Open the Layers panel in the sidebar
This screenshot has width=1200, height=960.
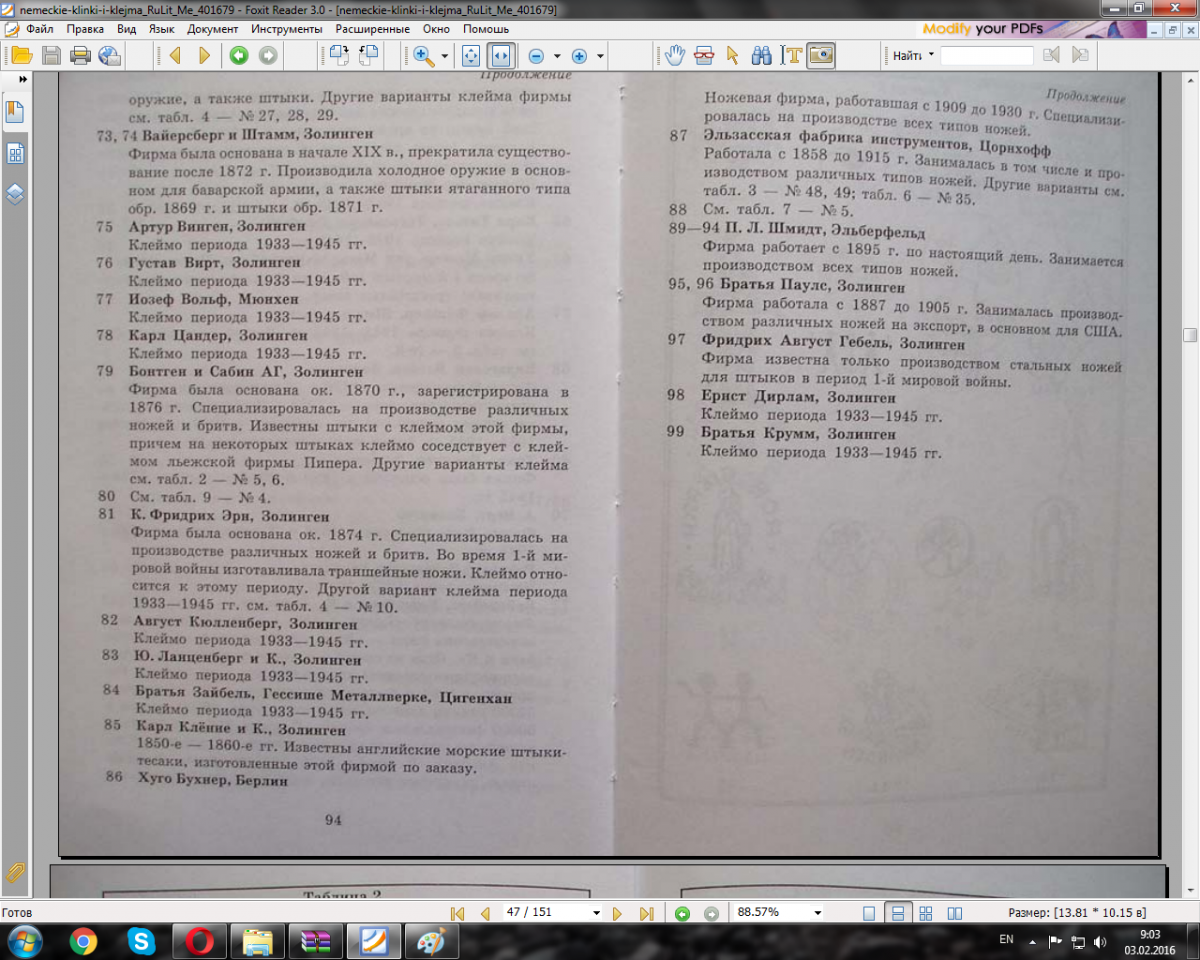tap(15, 194)
